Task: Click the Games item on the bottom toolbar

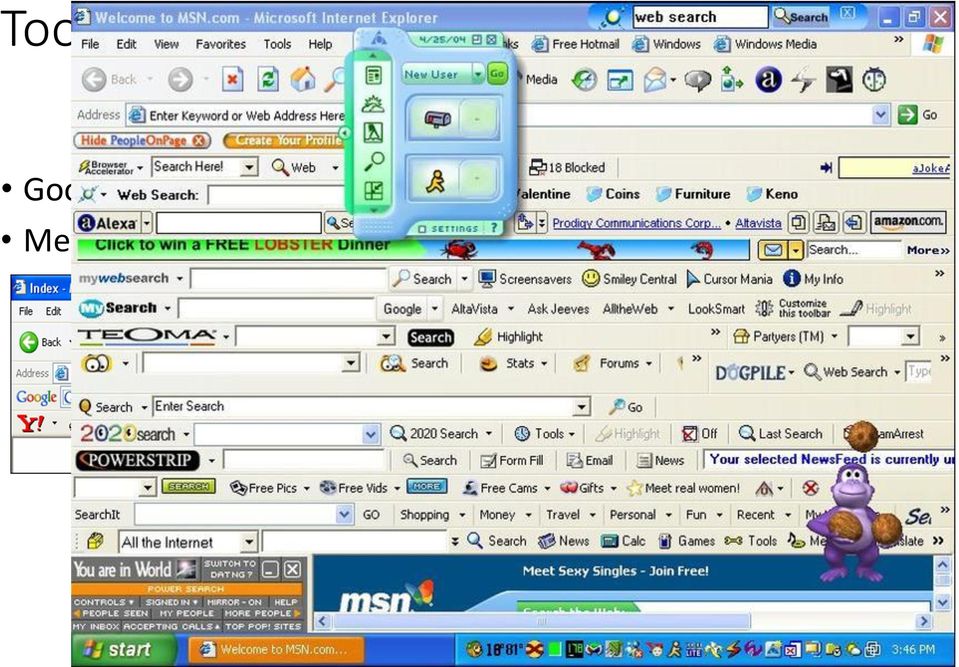Action: click(686, 541)
